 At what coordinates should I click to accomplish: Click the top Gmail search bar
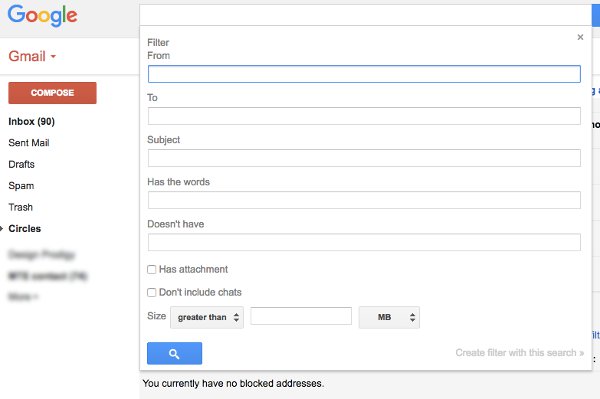click(x=365, y=15)
